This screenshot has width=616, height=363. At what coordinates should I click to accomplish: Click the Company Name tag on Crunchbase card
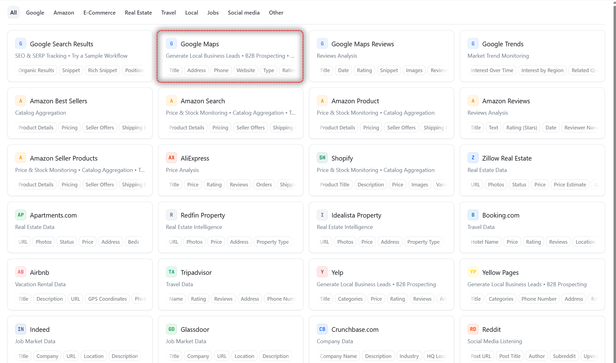pos(338,356)
